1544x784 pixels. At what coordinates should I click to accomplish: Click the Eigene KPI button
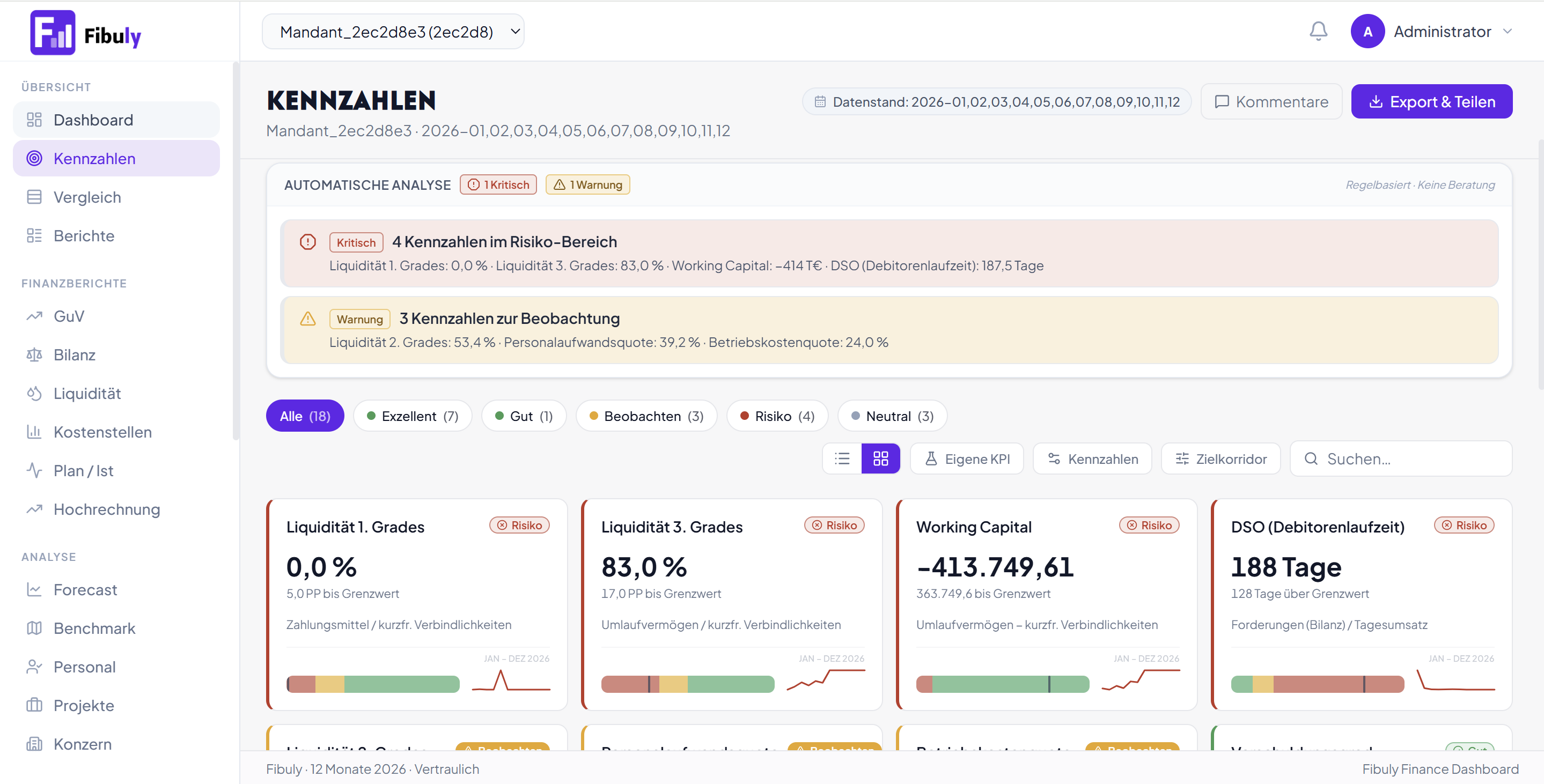pos(967,459)
